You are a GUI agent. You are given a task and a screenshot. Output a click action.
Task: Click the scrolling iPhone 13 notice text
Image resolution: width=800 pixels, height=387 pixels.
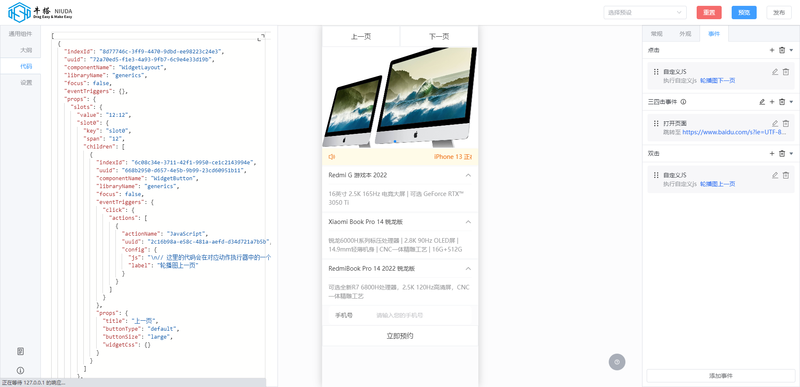(453, 157)
